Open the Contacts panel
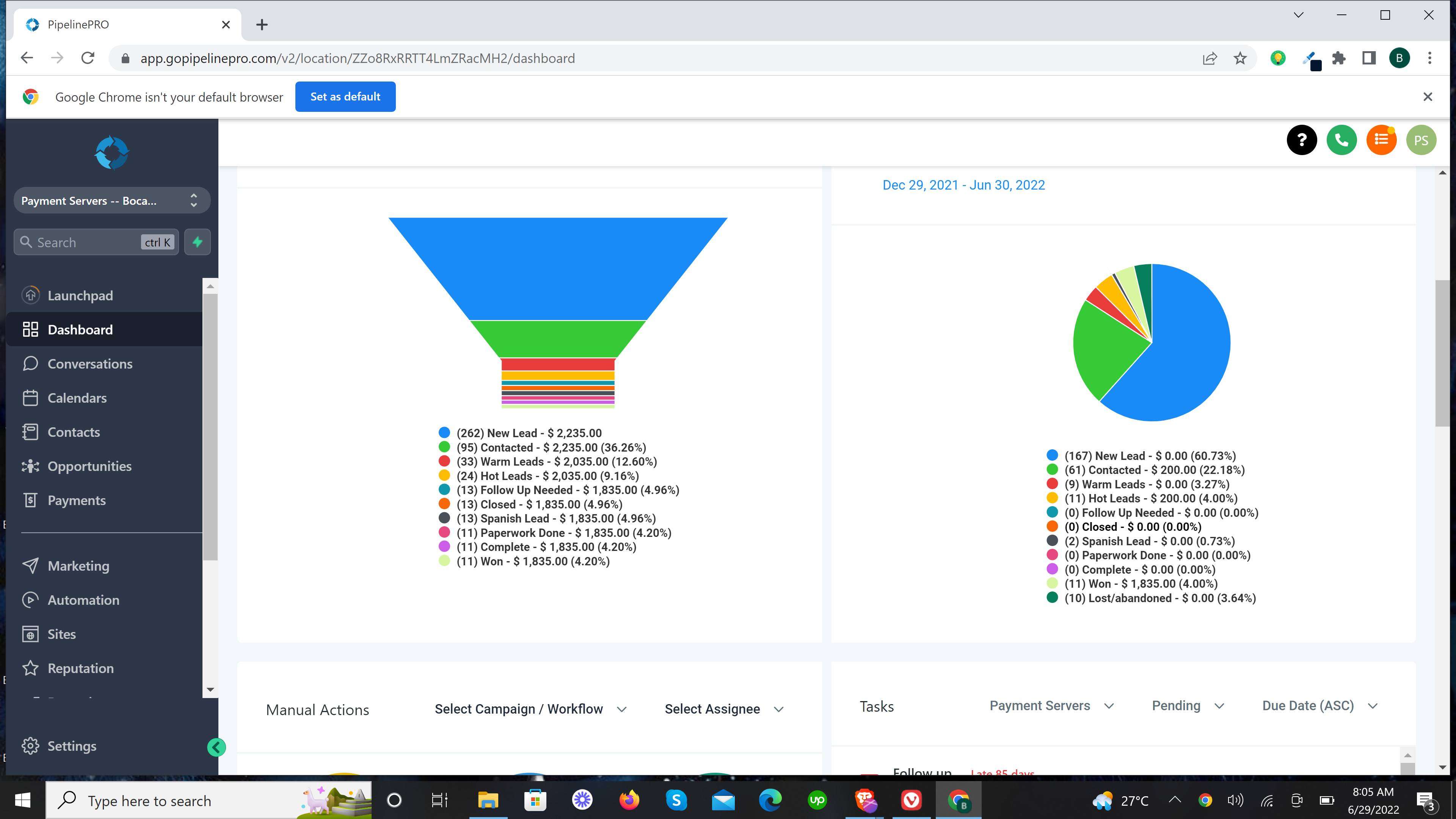Image resolution: width=1456 pixels, height=819 pixels. [x=73, y=432]
